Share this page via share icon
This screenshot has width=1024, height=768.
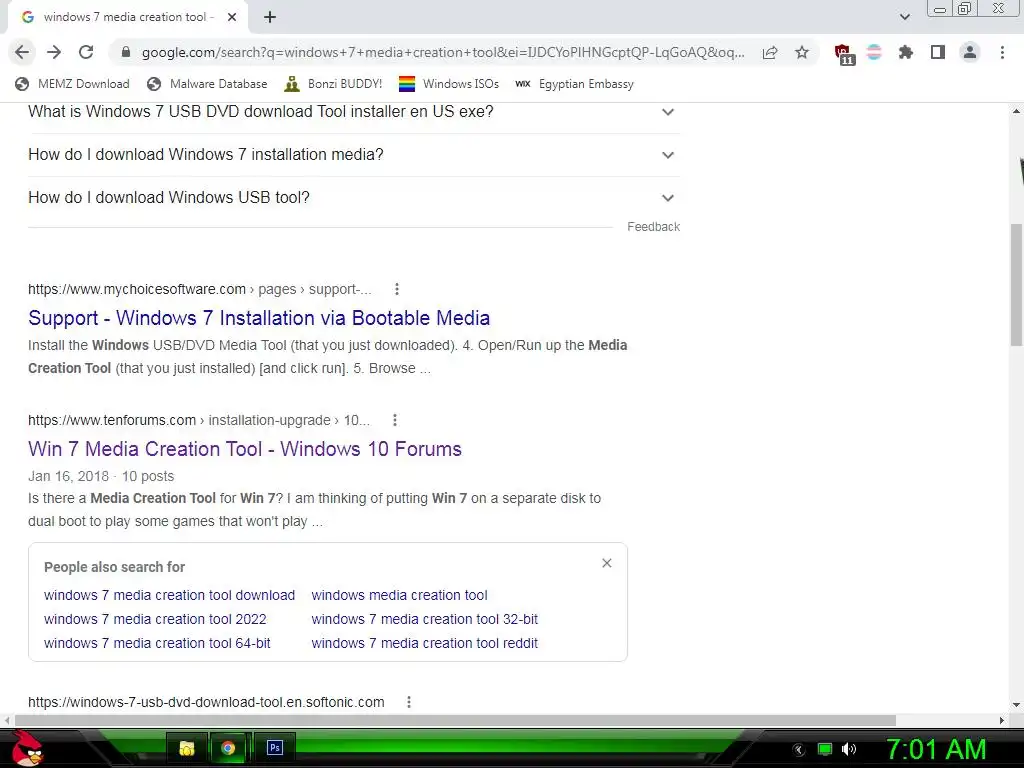(770, 52)
